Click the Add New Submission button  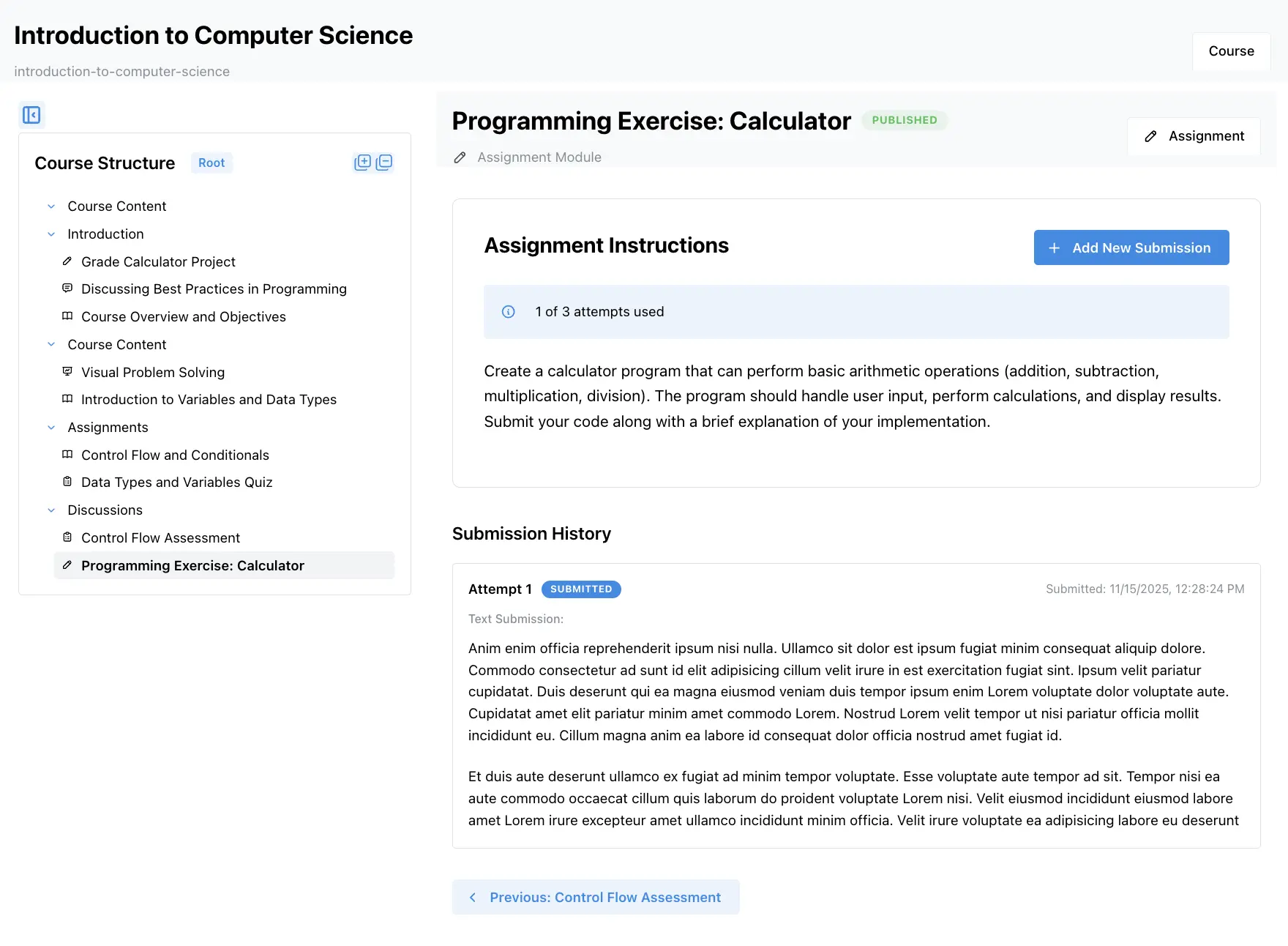pos(1131,248)
